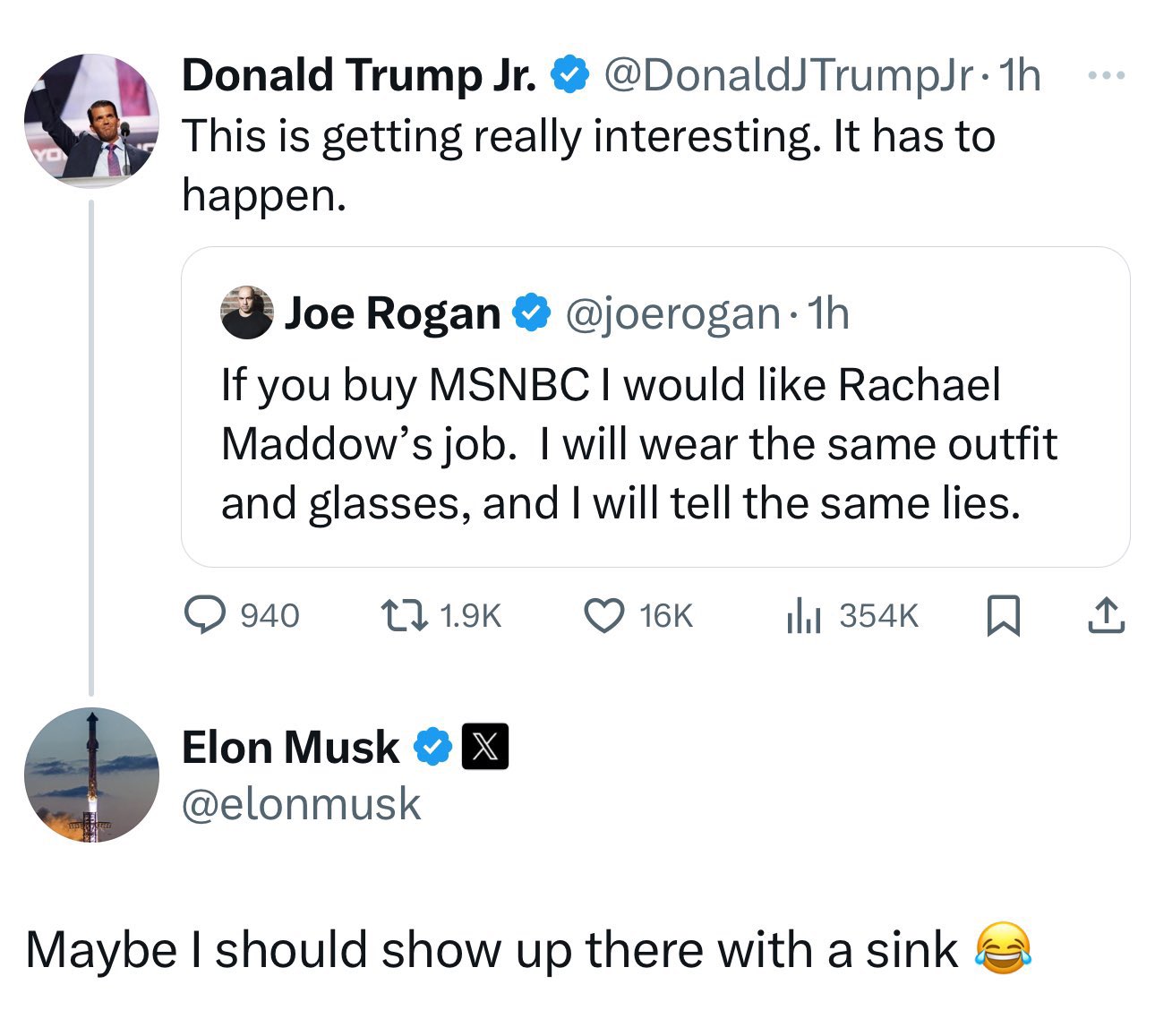
Task: Click the X affiliation badge
Action: pos(484,747)
